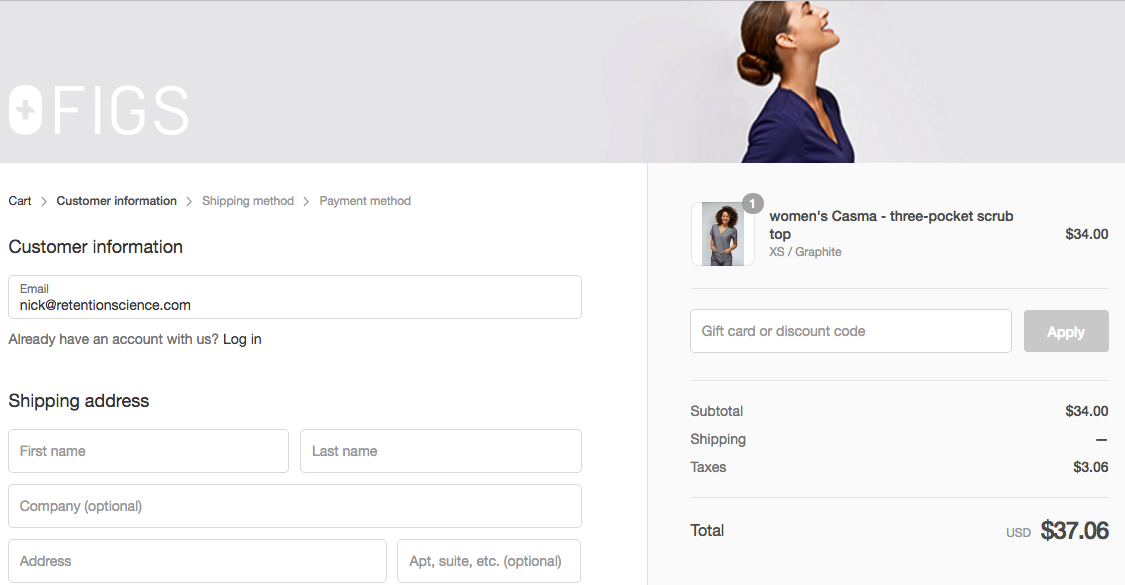Click the Log in link

[x=242, y=340]
